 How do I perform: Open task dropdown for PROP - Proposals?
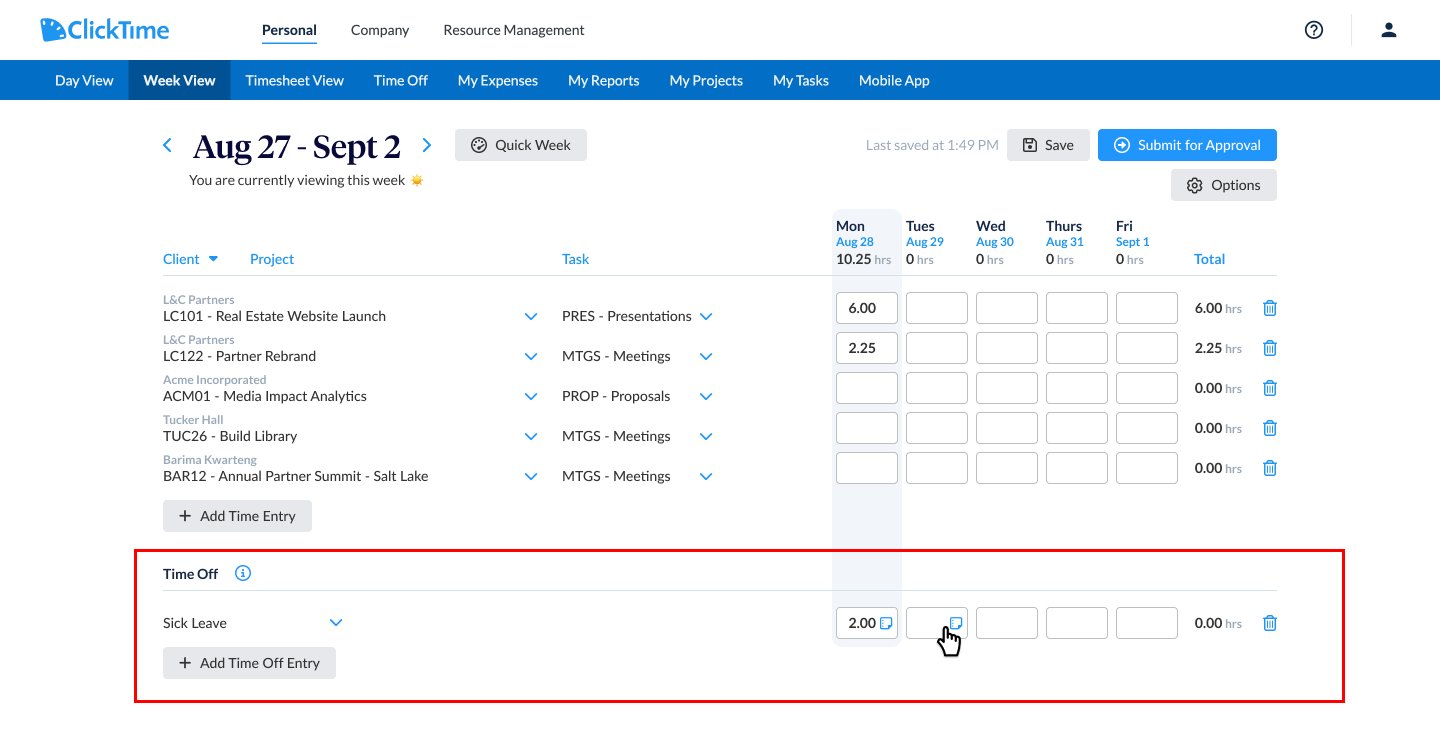coord(706,397)
